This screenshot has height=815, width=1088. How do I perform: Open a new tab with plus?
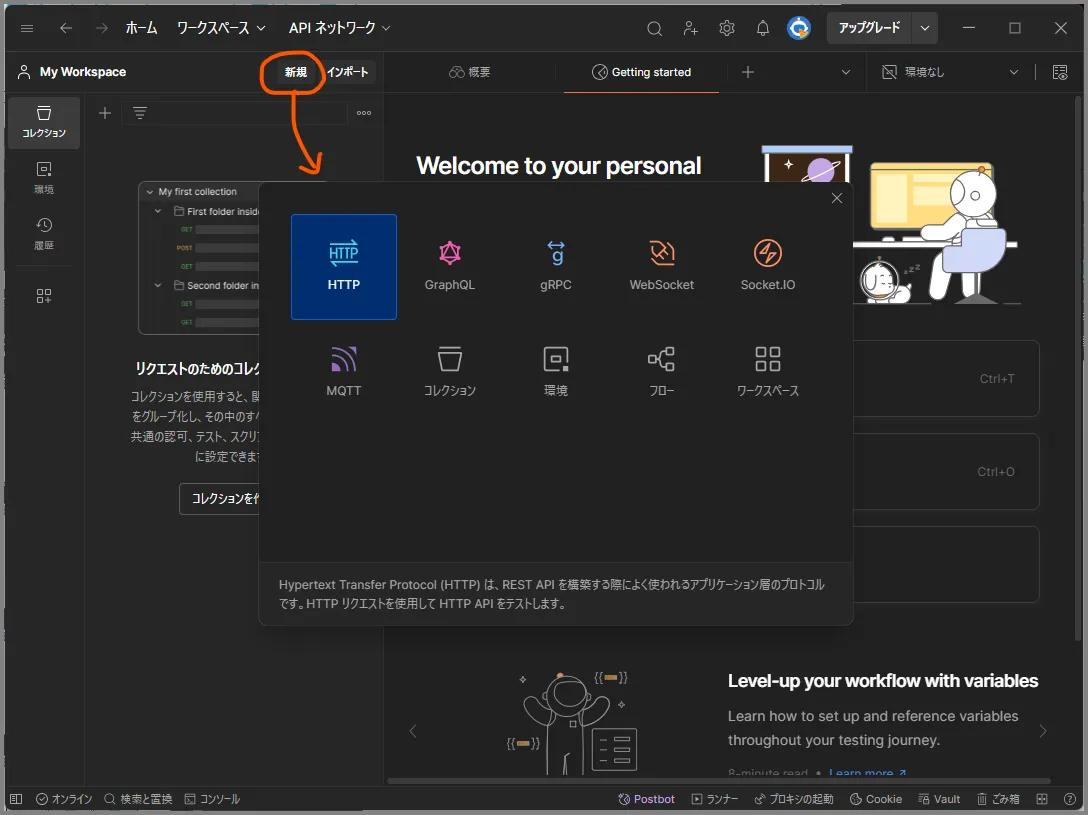point(748,72)
